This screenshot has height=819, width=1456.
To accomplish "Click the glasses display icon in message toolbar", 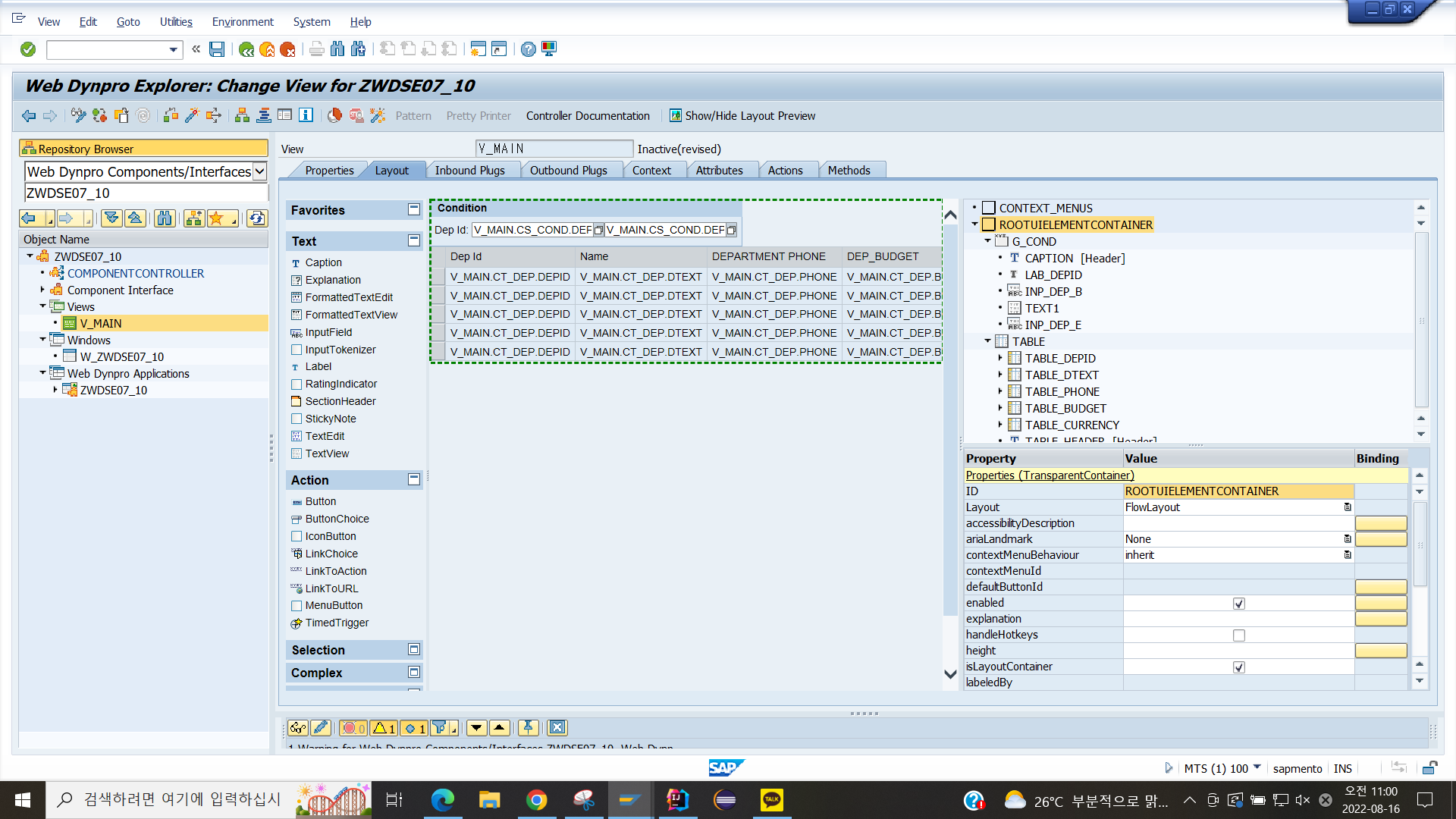I will 298,728.
